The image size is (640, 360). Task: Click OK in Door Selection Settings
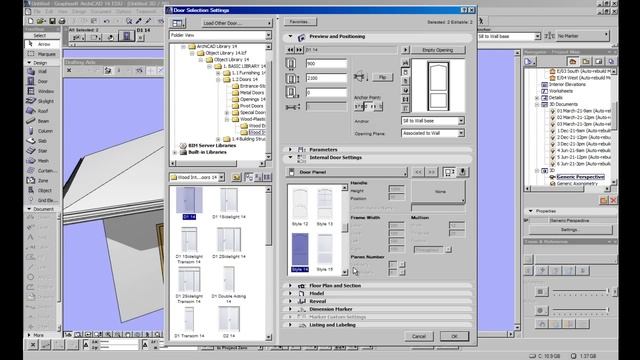pyautogui.click(x=454, y=336)
